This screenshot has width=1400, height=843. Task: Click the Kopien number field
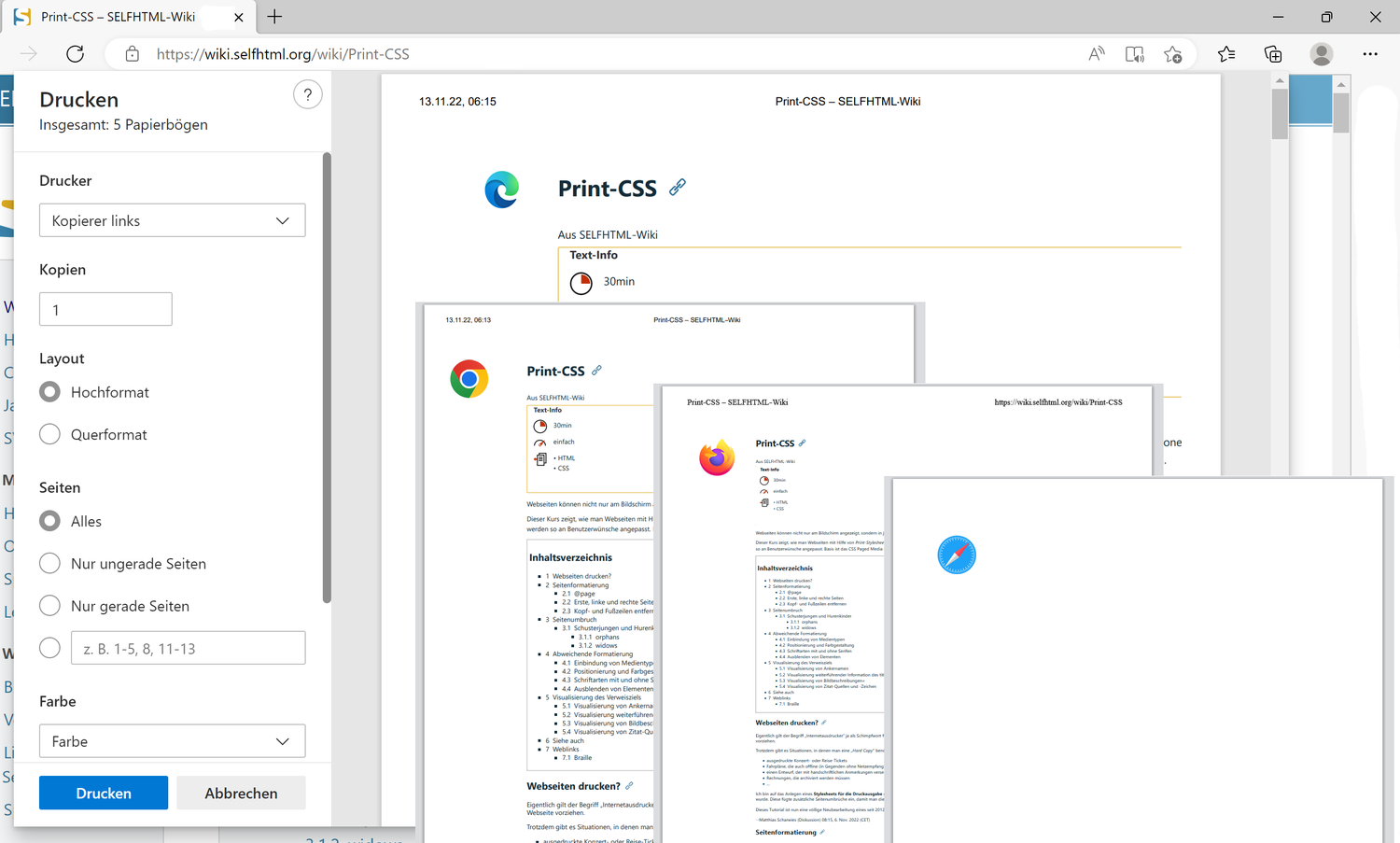105,309
